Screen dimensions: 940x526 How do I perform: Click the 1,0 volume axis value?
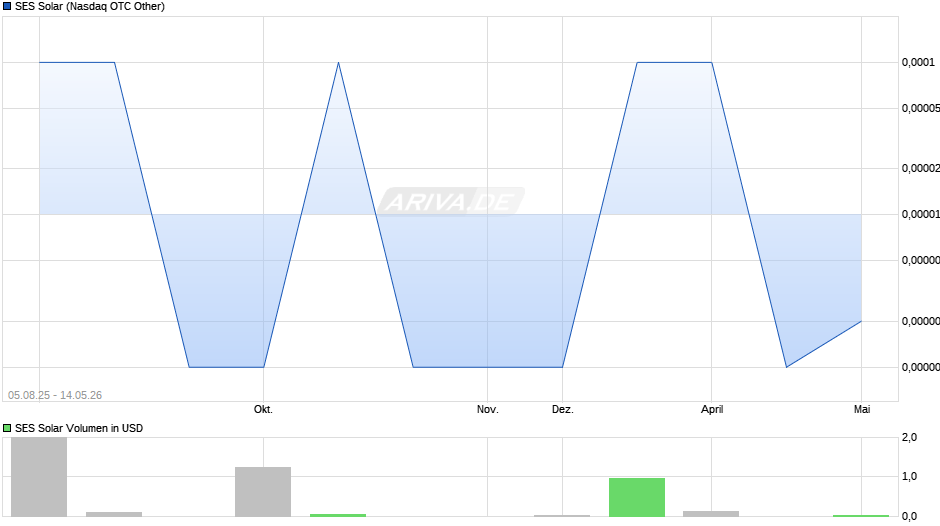(909, 476)
